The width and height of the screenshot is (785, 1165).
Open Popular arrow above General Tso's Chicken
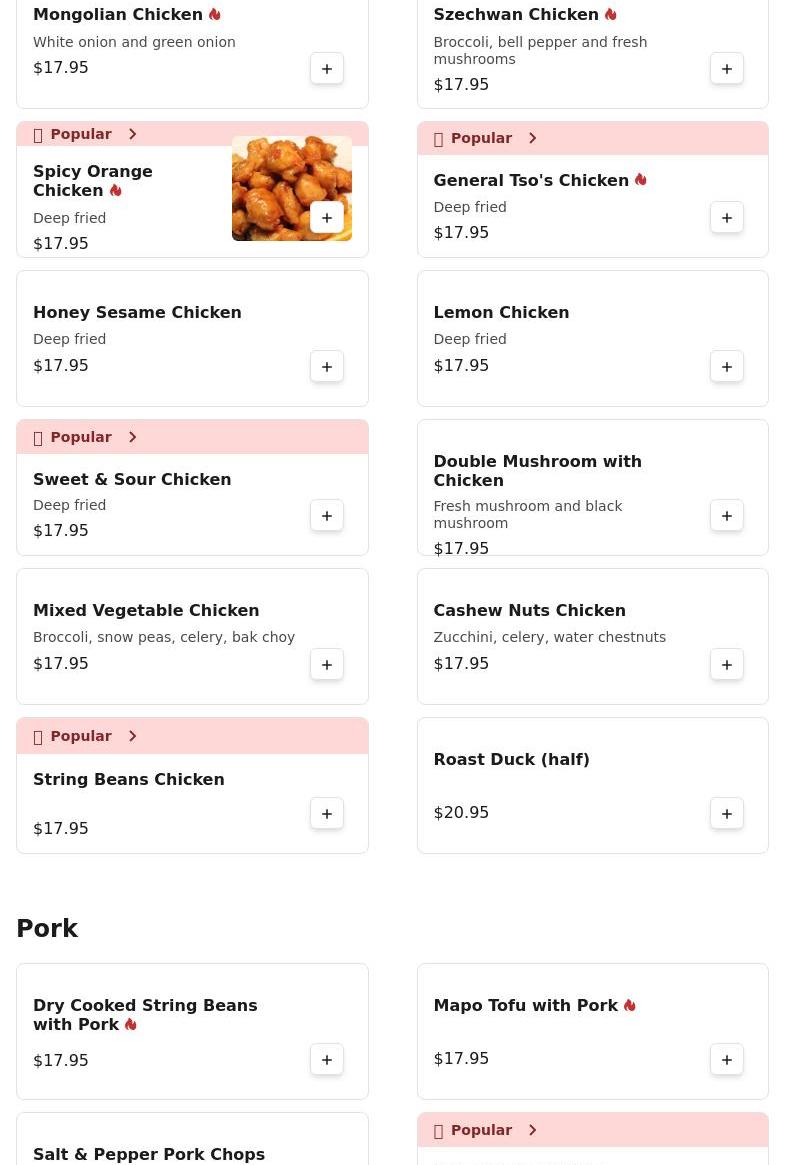click(532, 138)
